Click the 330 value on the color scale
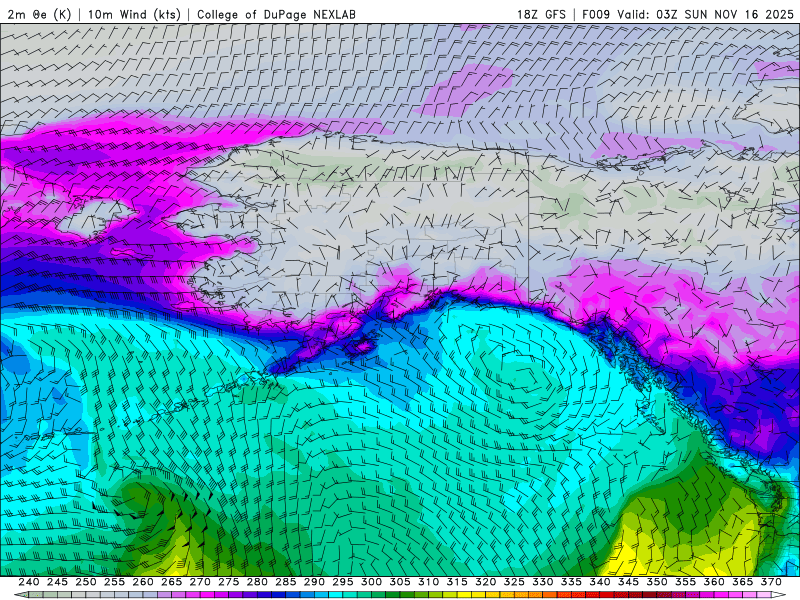800x600 pixels. (543, 582)
